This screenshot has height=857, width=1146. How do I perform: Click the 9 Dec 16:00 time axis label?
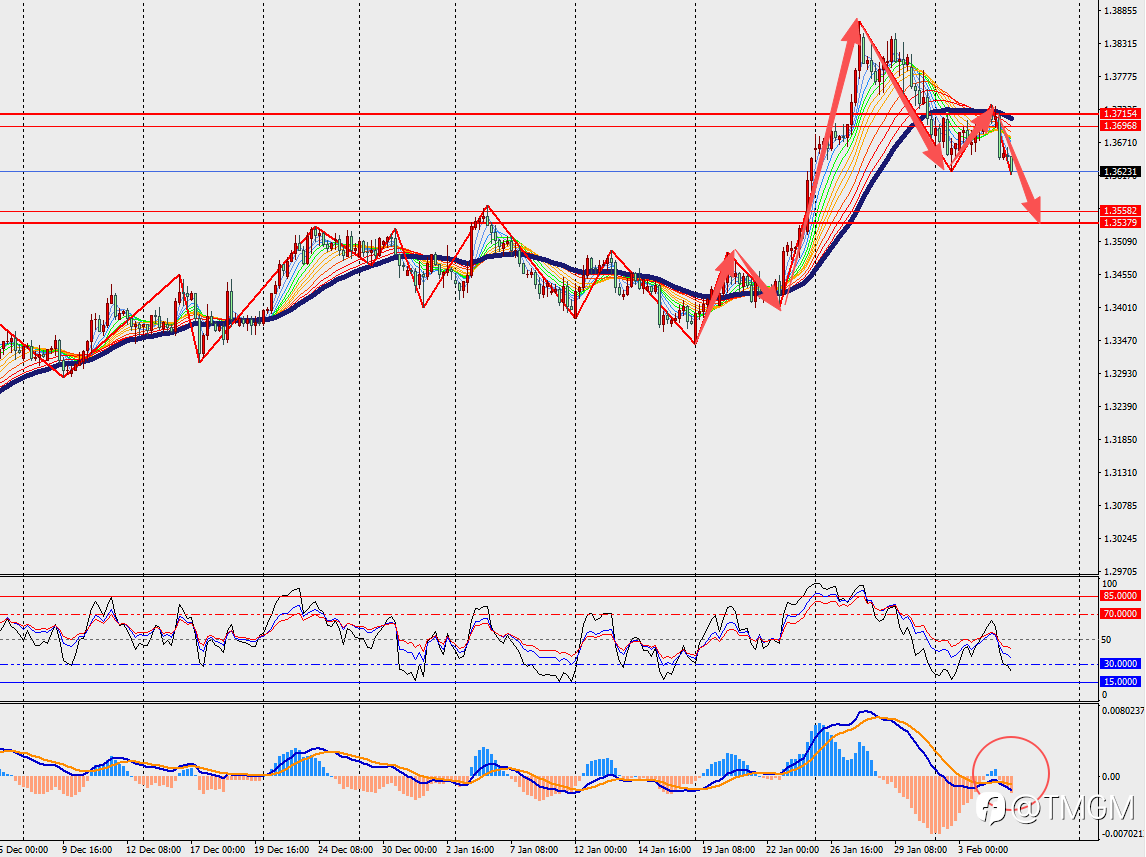click(87, 850)
